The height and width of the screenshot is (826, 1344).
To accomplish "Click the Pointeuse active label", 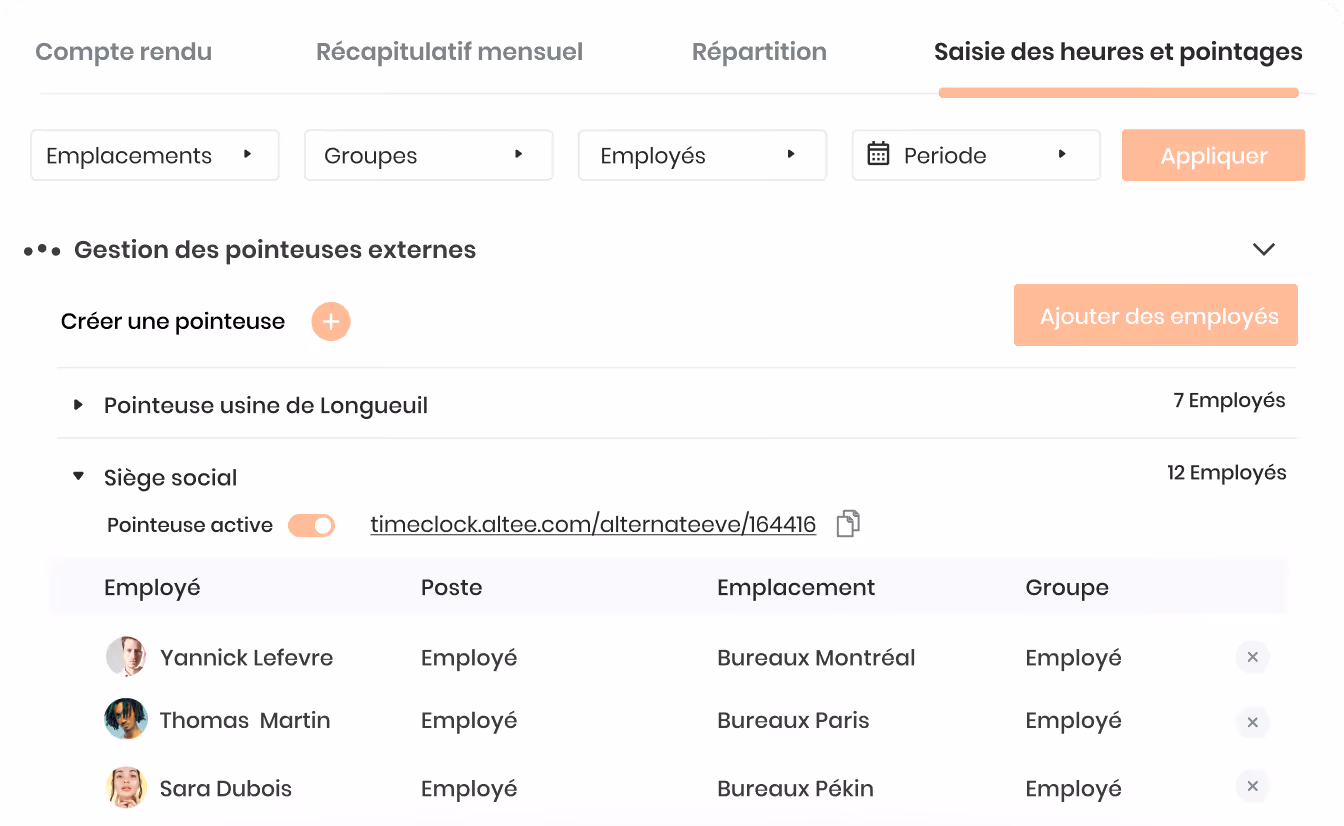I will tap(190, 525).
